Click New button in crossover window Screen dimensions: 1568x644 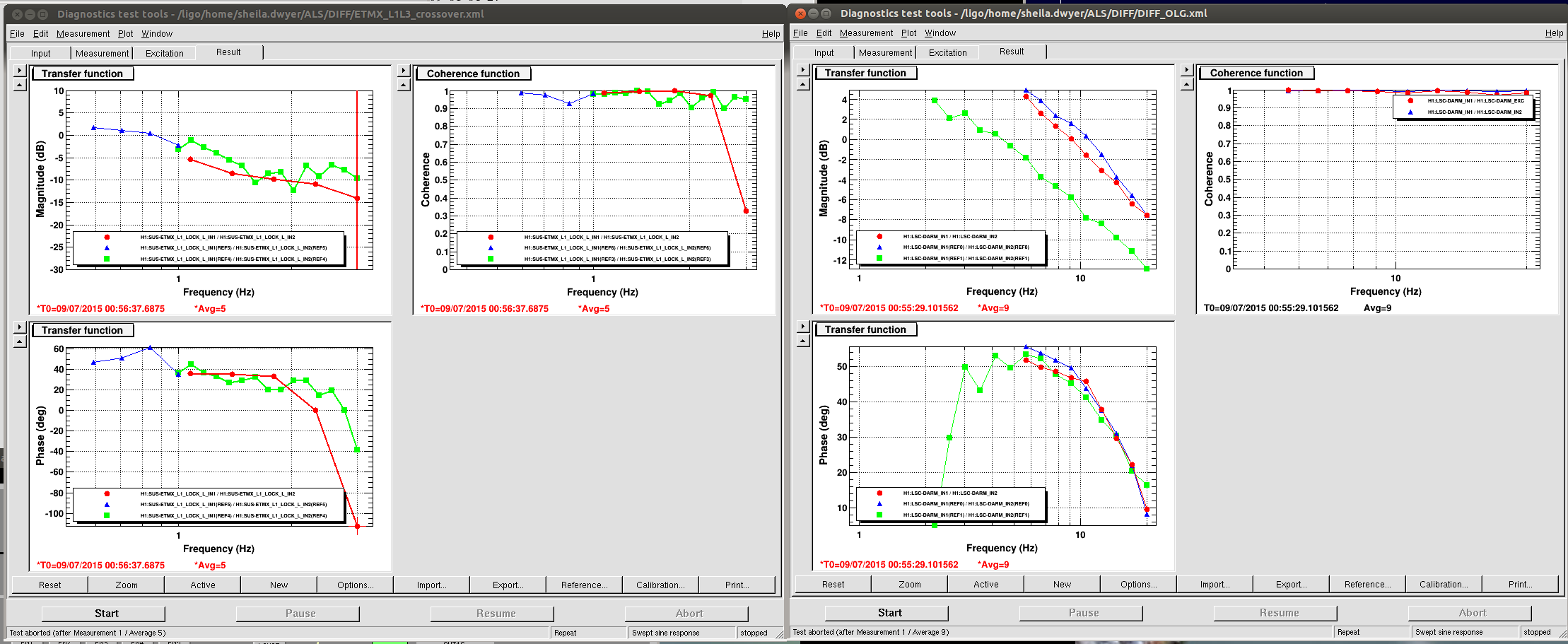point(279,585)
